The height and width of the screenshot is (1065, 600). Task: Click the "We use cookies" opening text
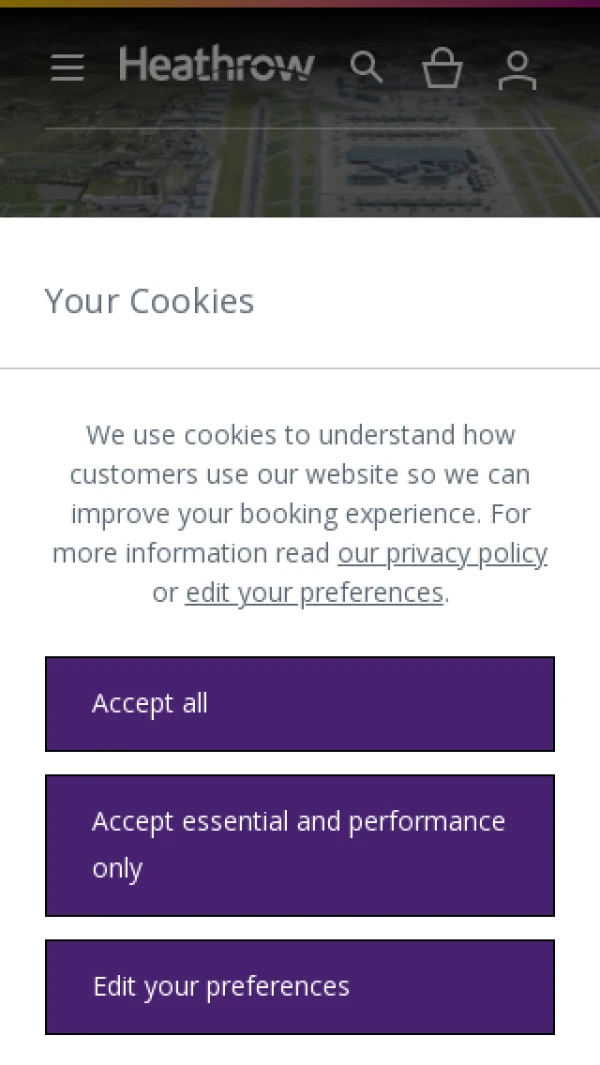click(x=180, y=435)
